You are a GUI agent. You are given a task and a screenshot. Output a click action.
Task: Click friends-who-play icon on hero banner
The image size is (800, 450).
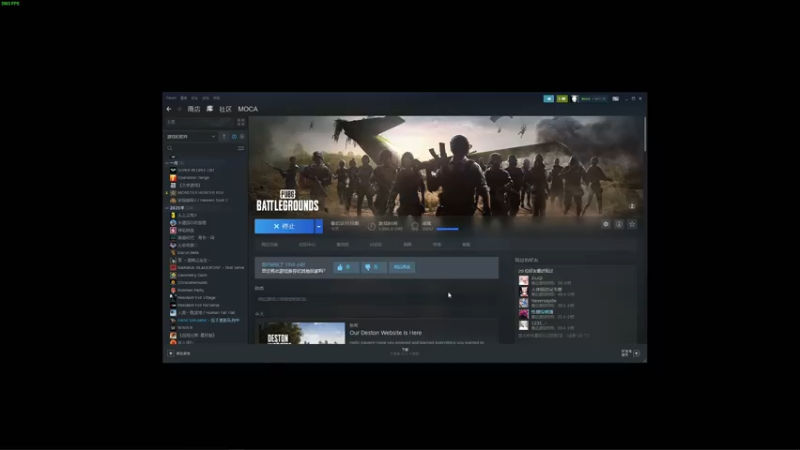[x=632, y=206]
